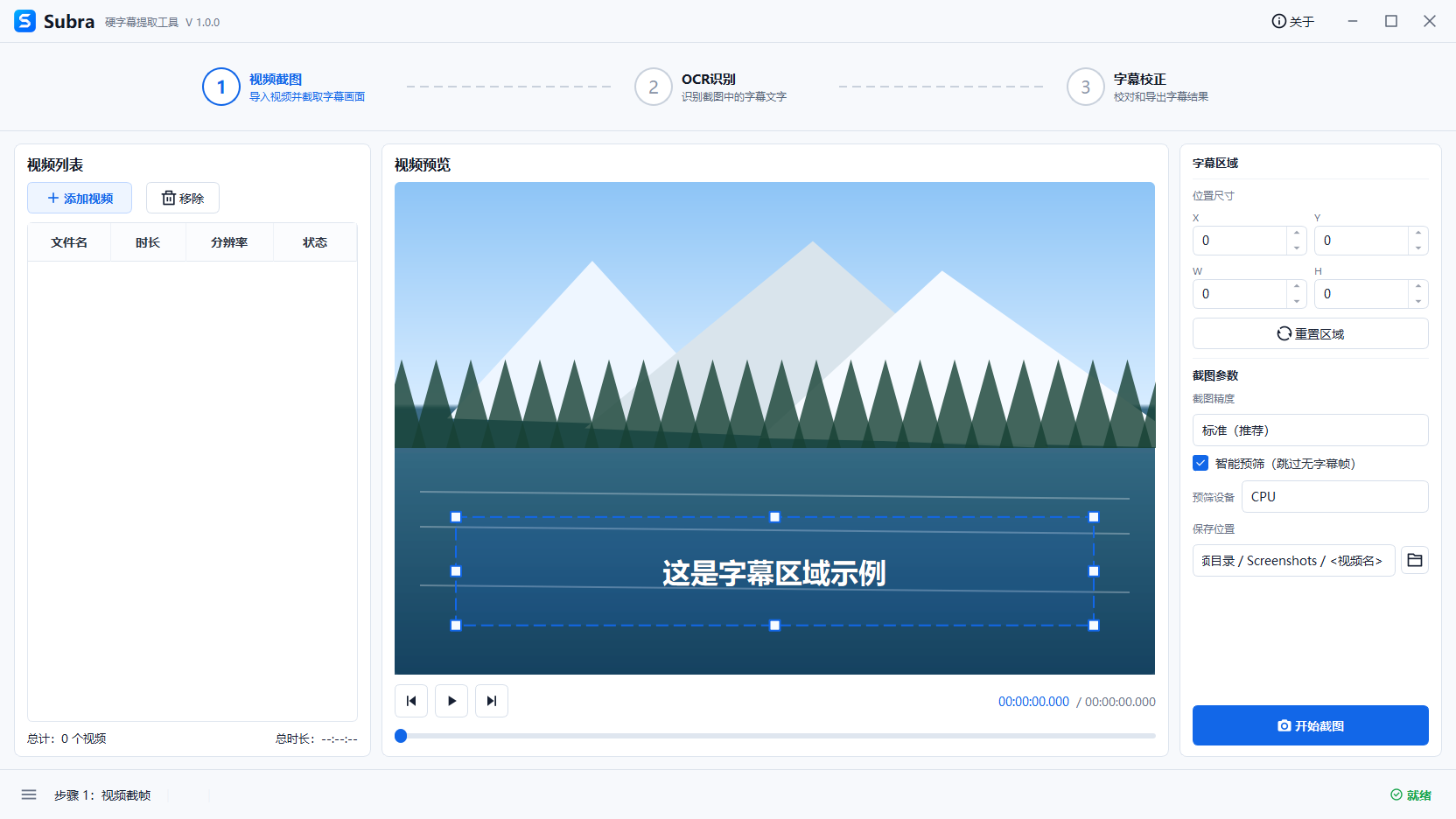
Task: Decrease the H height value
Action: tap(1418, 301)
